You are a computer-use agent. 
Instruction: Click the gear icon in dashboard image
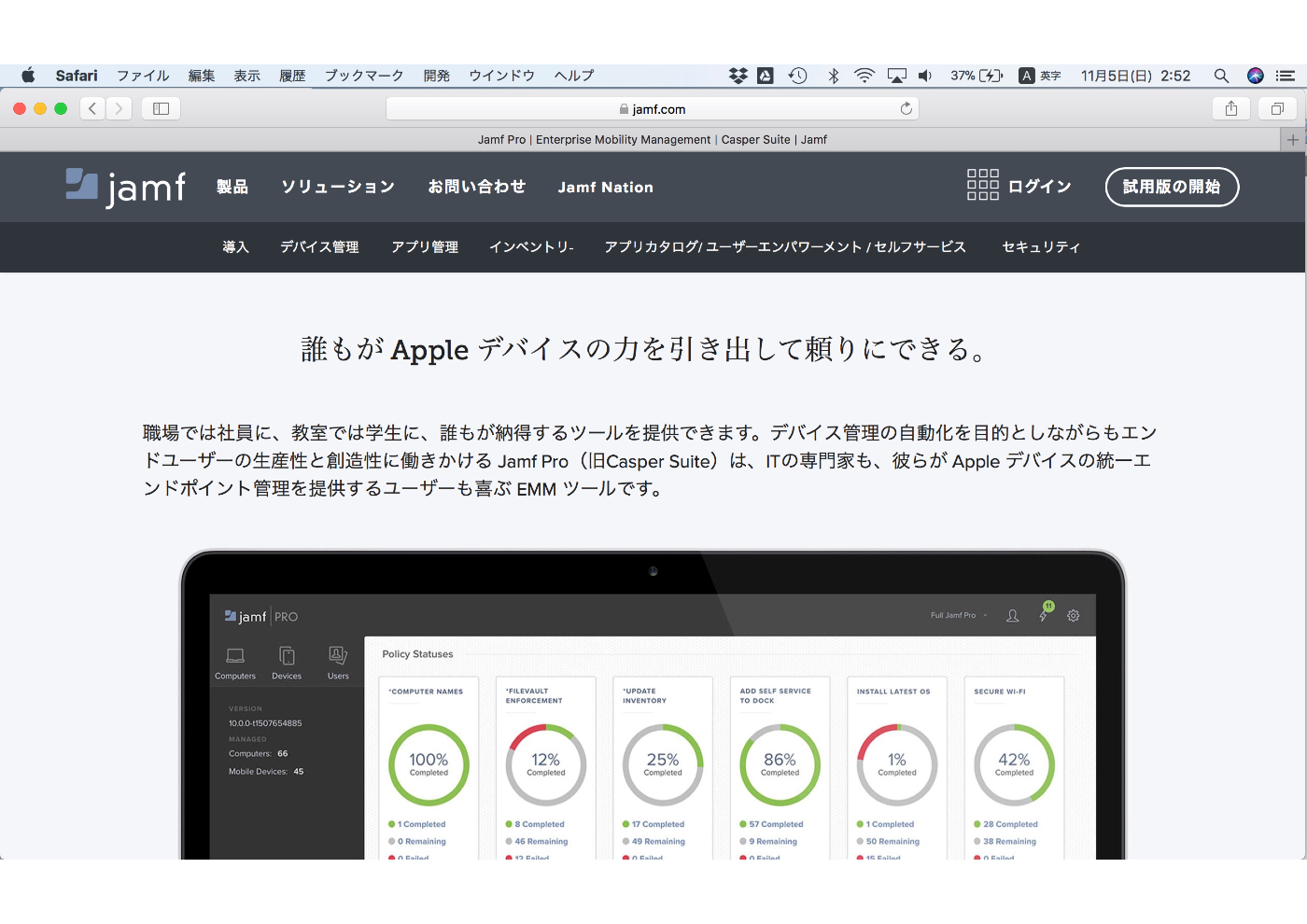pos(1074,616)
